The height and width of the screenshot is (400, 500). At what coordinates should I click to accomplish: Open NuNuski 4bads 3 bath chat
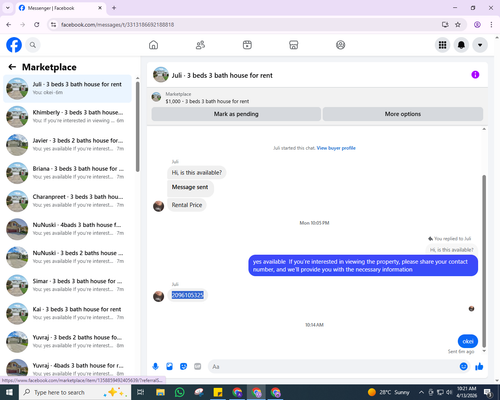click(x=67, y=229)
